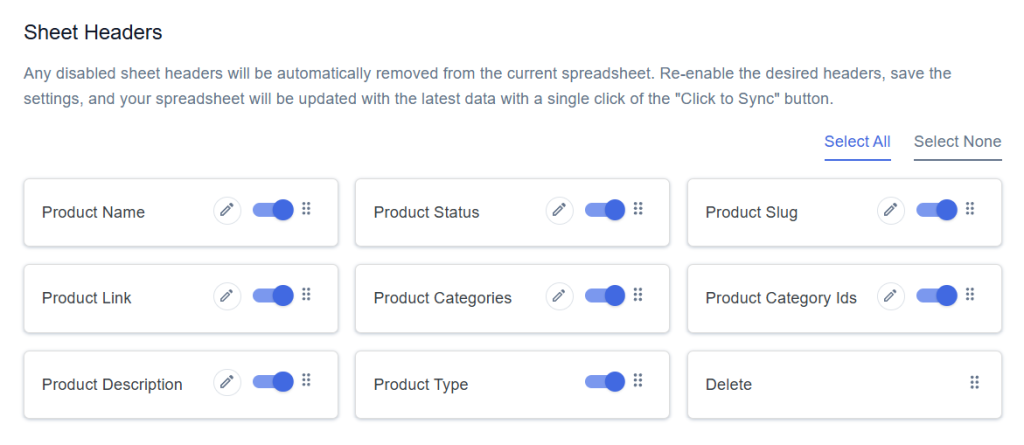Edit the Product Category Ids header
Image resolution: width=1024 pixels, height=445 pixels.
pyautogui.click(x=891, y=296)
